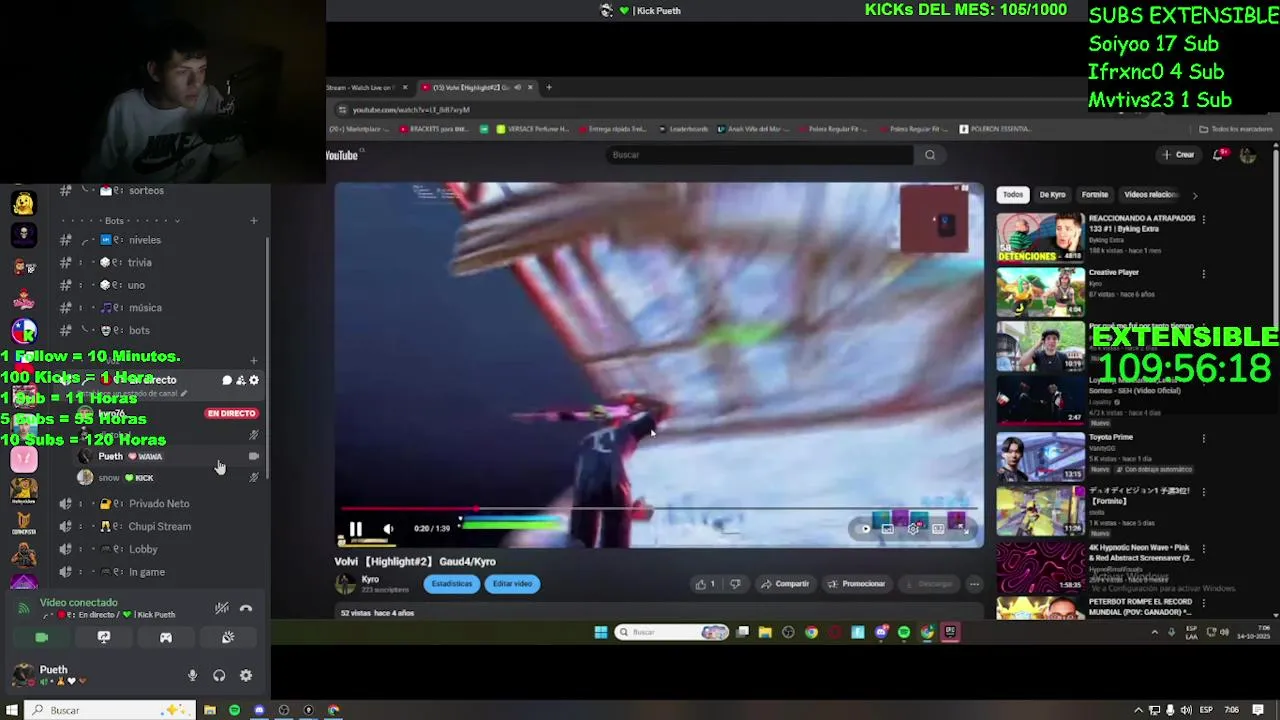Select the Todos filter chip

(x=1013, y=195)
